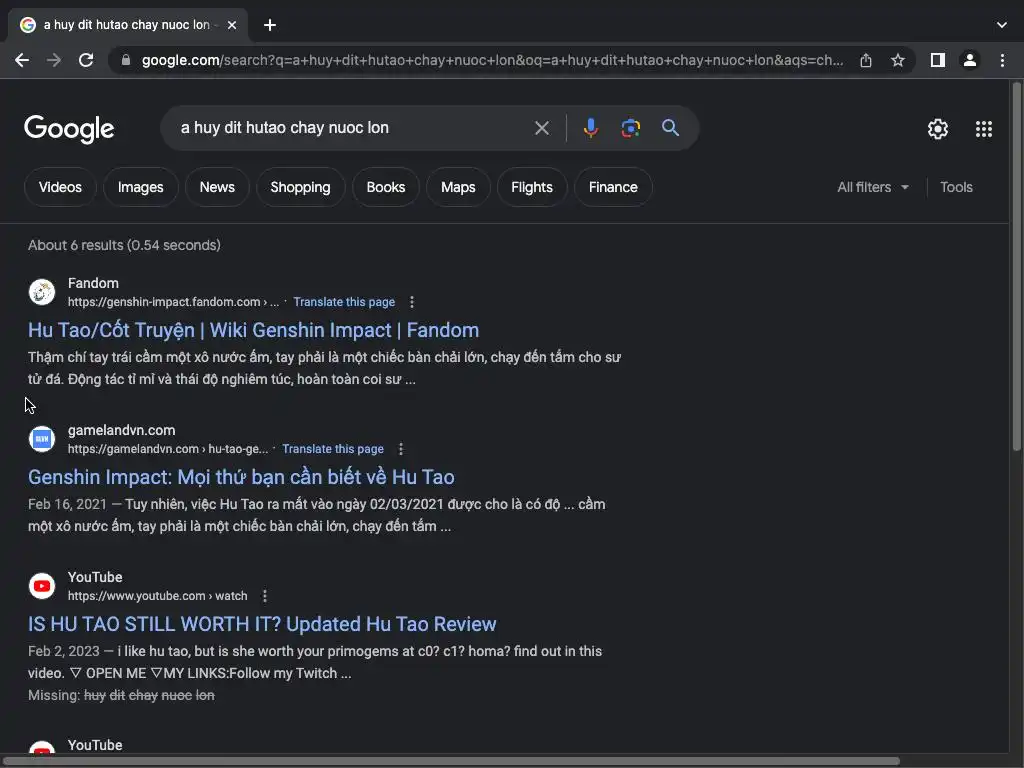Clear the search query with the X
This screenshot has height=768, width=1024.
coord(541,128)
